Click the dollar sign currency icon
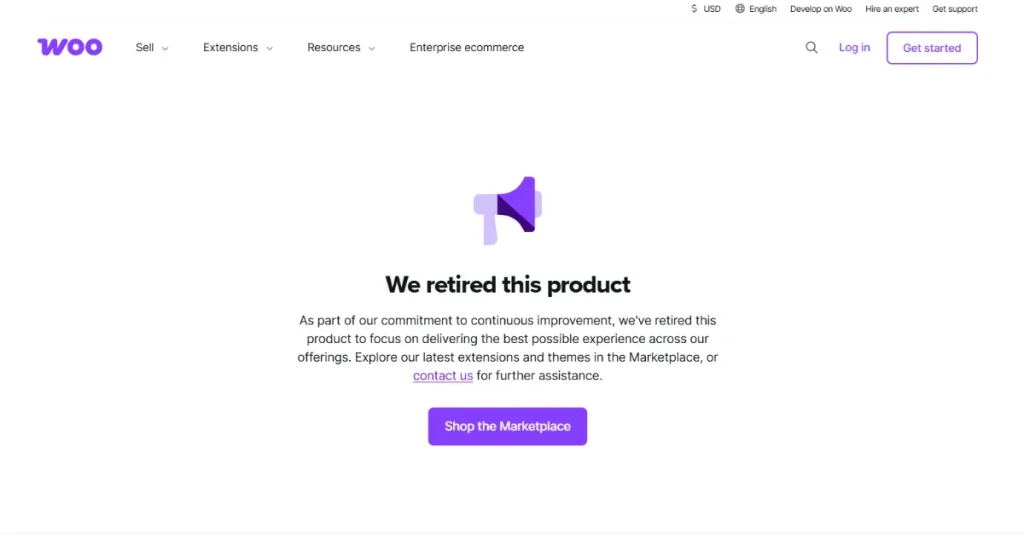This screenshot has height=535, width=1024. (694, 9)
